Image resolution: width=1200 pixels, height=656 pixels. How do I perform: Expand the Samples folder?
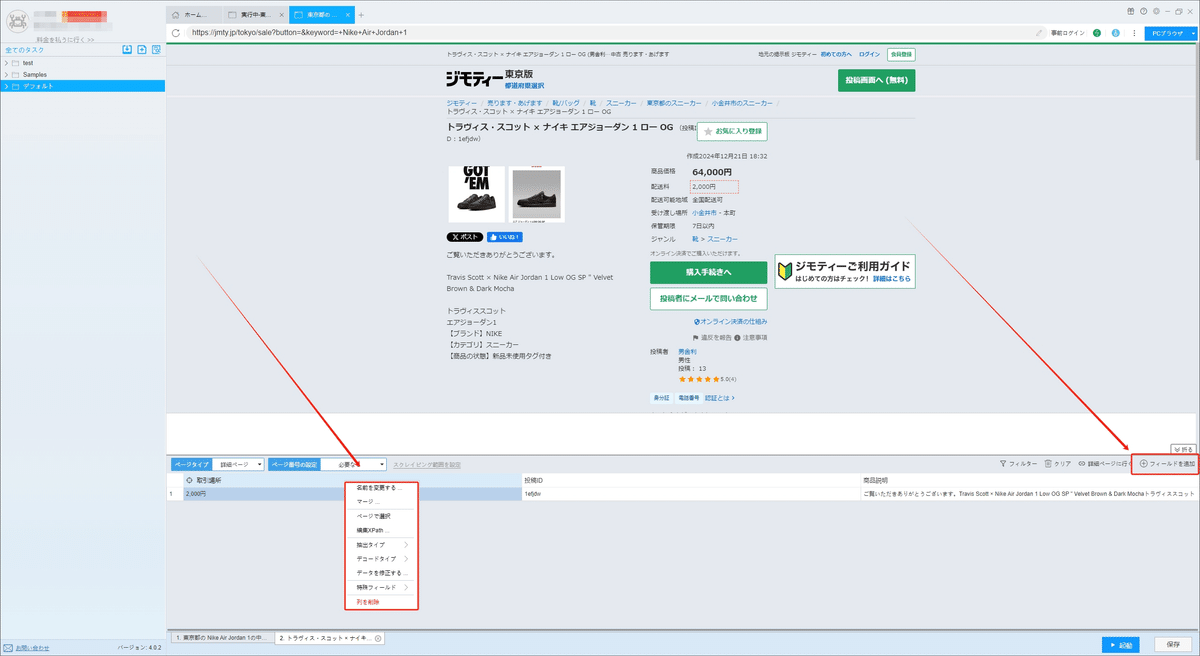[x=7, y=75]
